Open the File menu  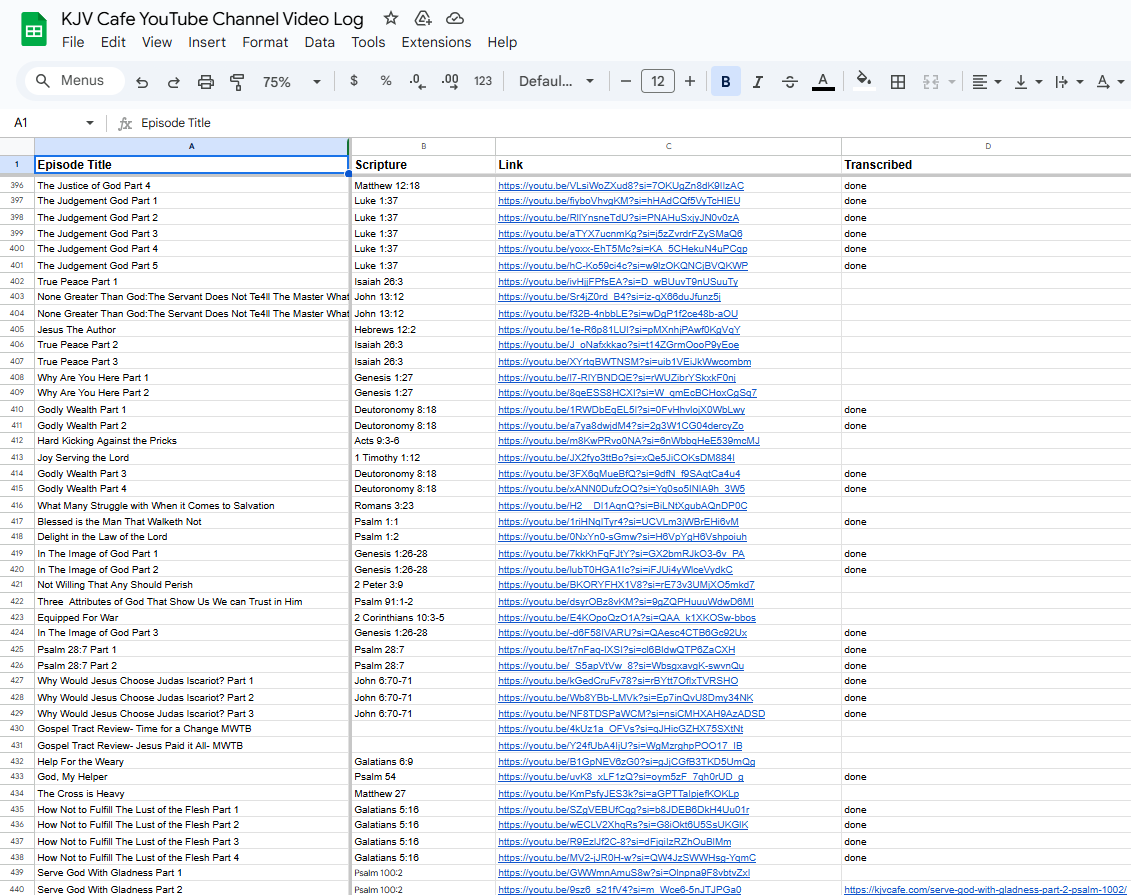click(73, 43)
